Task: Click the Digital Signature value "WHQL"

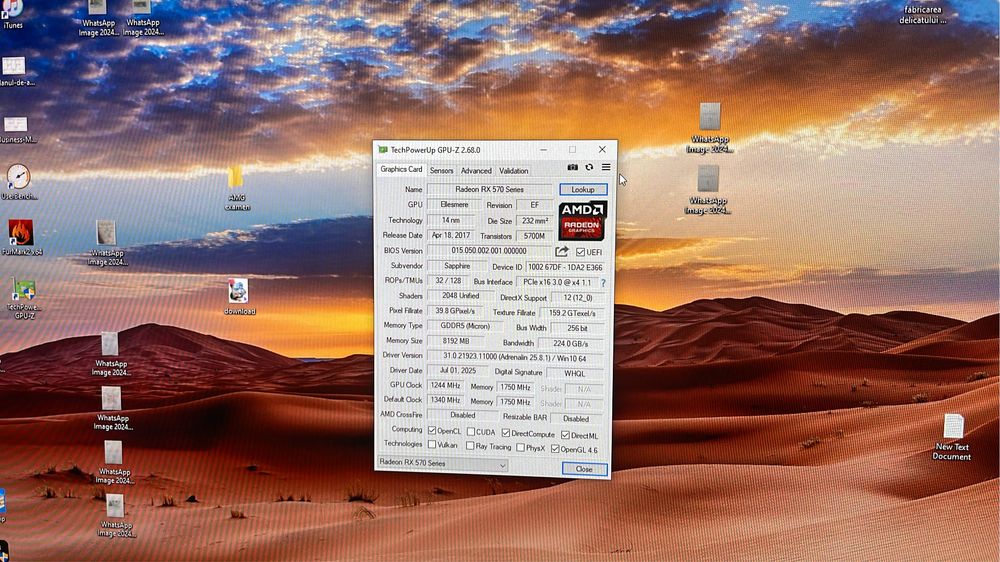Action: coord(575,374)
